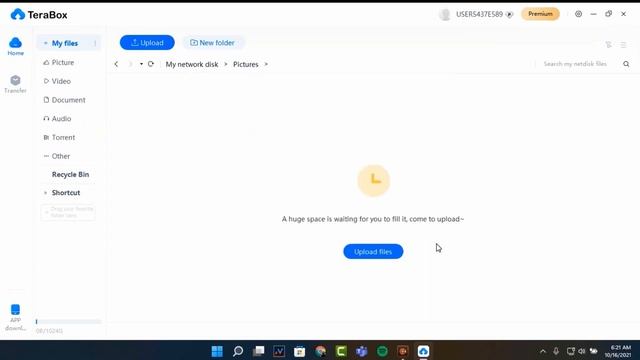Open the Windows Start menu
Screen dimensions: 640x360
217,351
